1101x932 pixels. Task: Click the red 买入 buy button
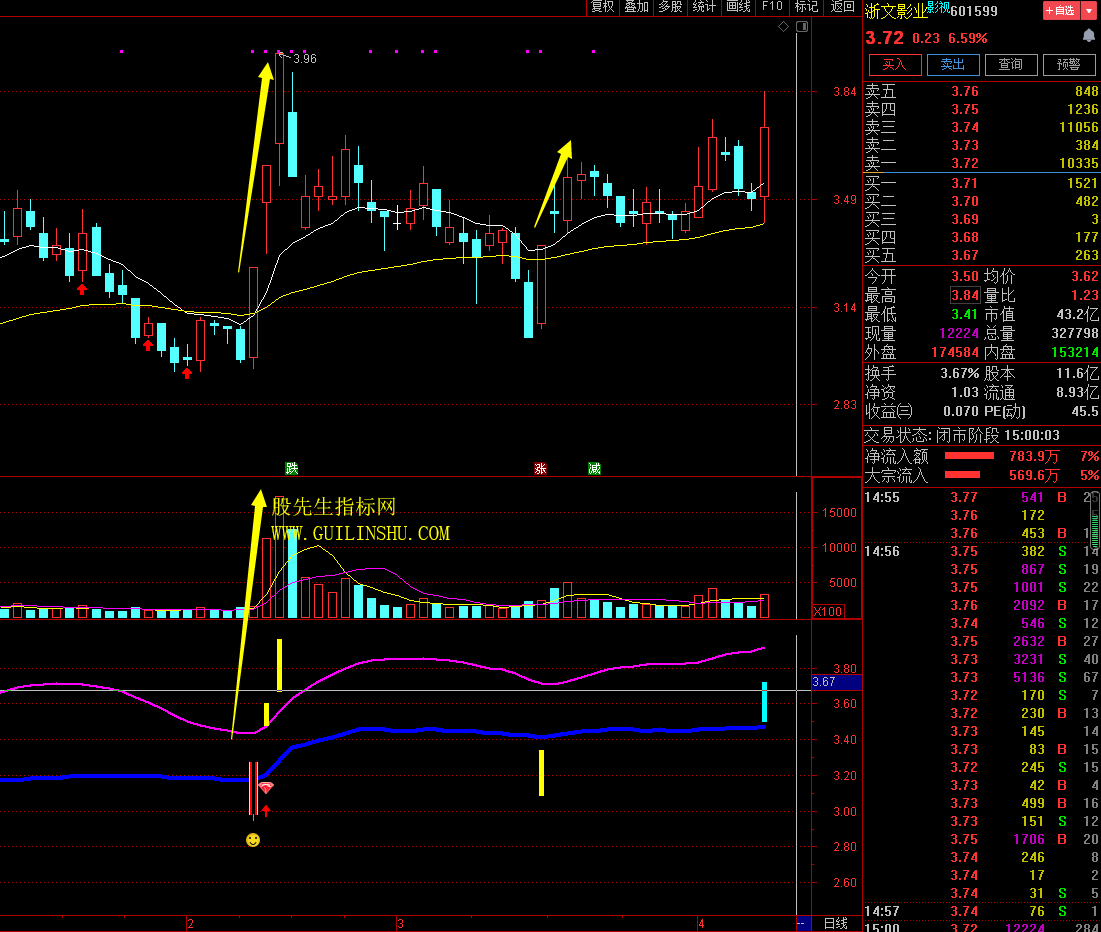point(895,65)
